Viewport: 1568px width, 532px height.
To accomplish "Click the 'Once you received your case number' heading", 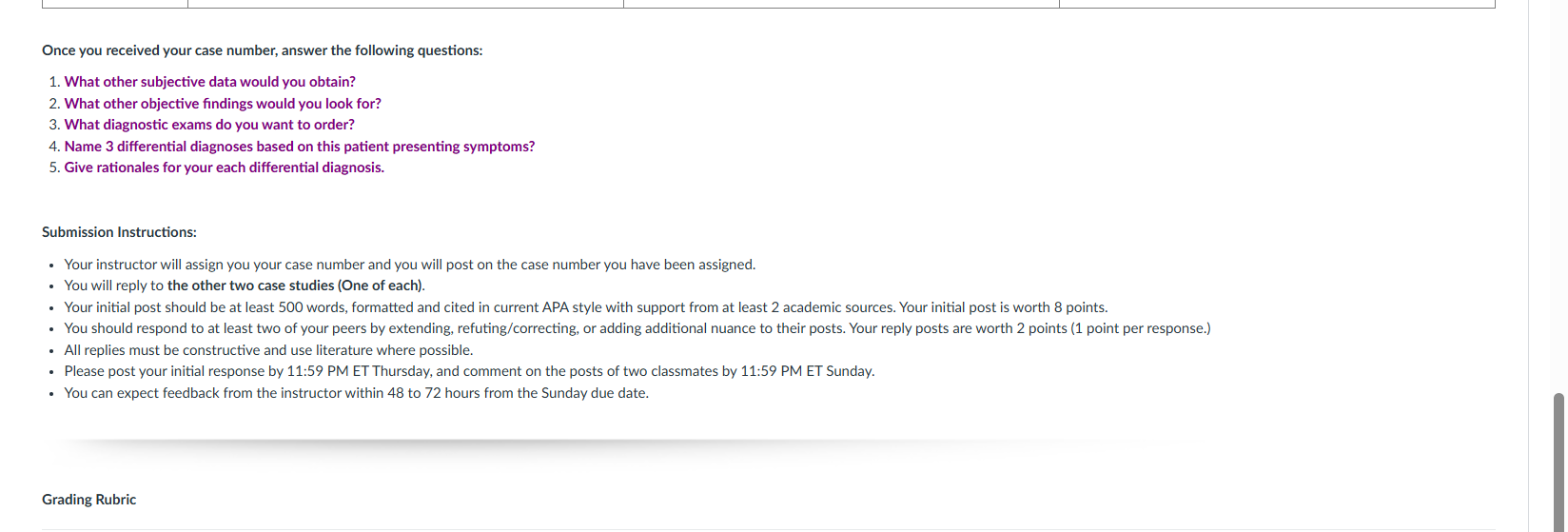I will coord(262,50).
